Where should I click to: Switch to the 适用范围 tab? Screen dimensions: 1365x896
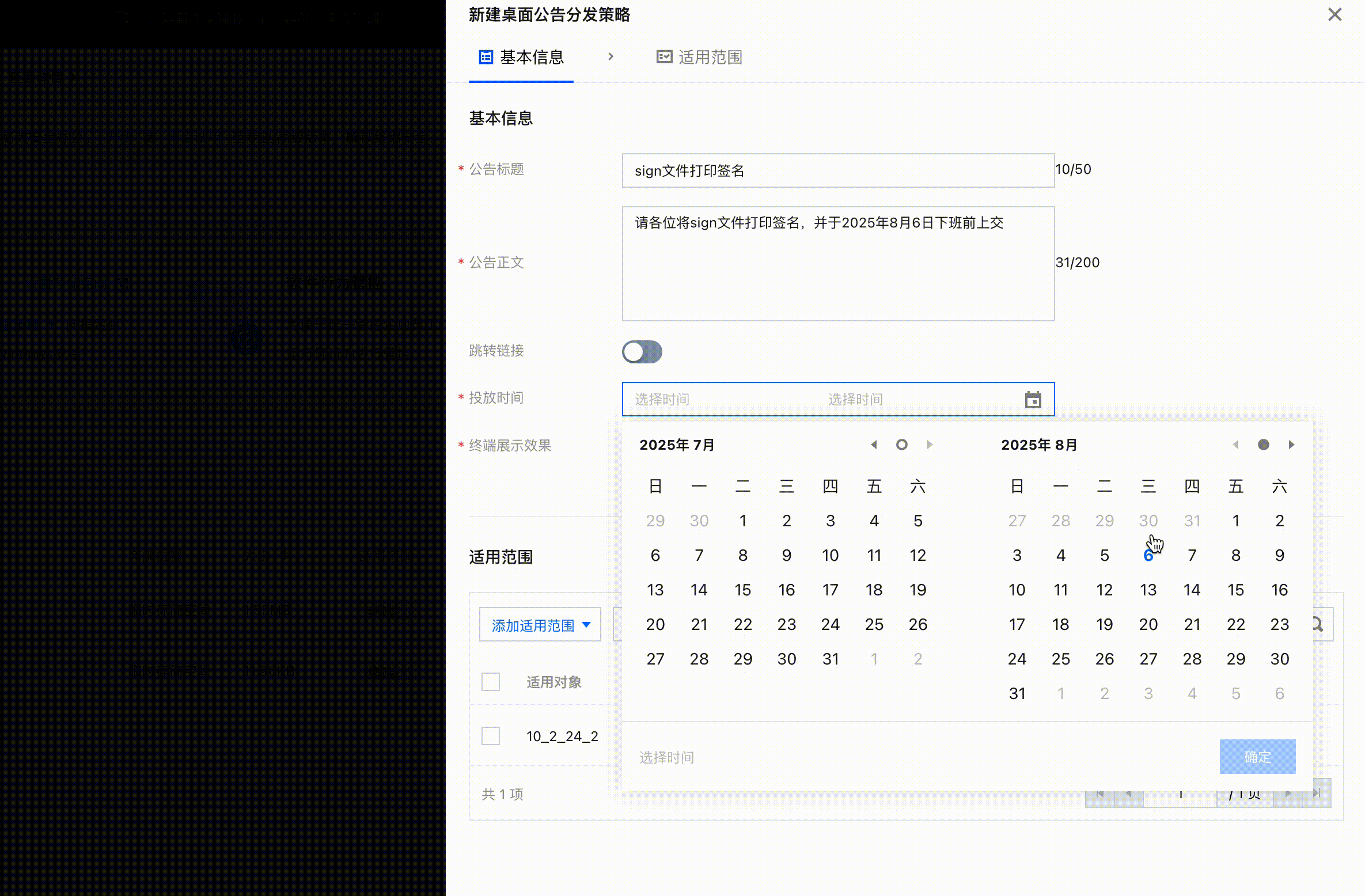(x=710, y=57)
